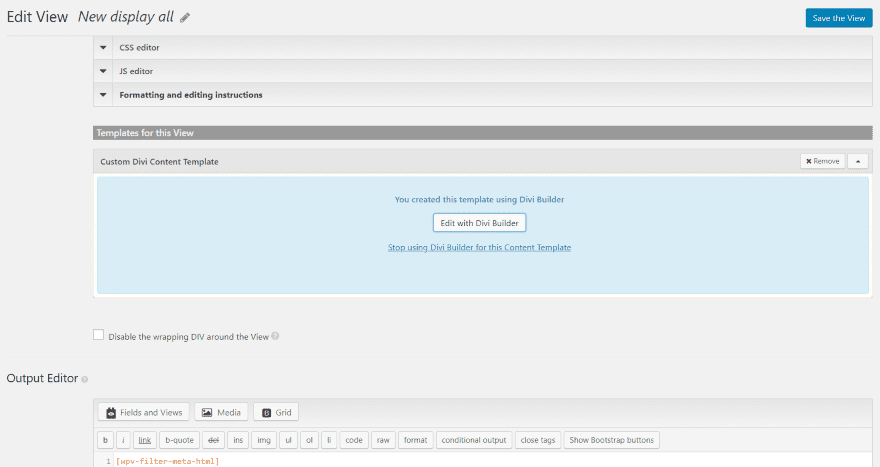This screenshot has height=467, width=880.
Task: Click the pencil icon to rename view
Action: click(185, 18)
